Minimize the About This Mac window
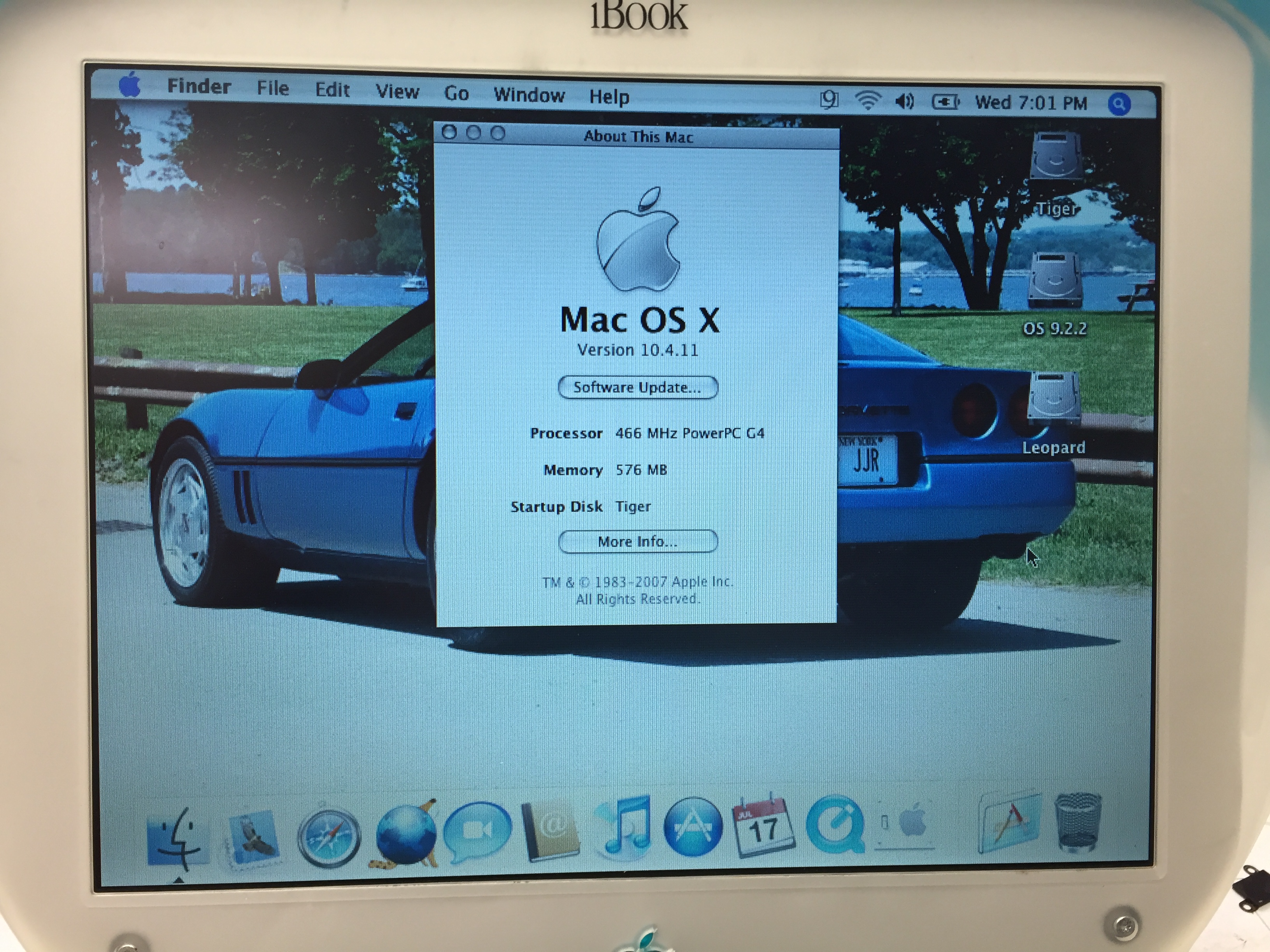 click(x=474, y=133)
